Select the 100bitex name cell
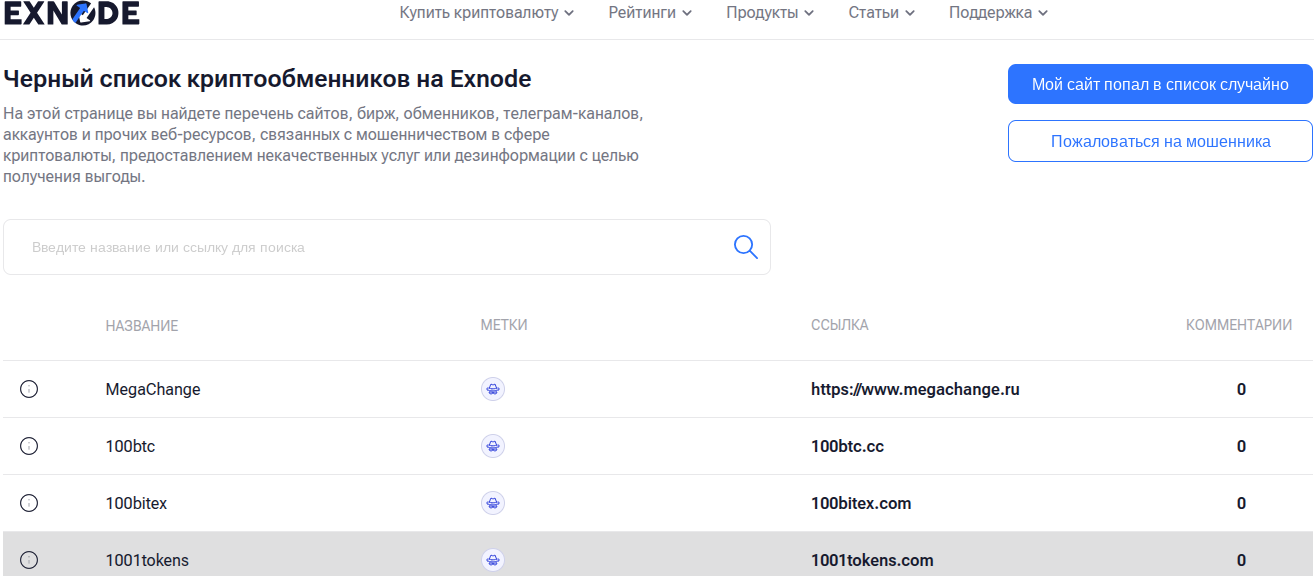 [136, 503]
